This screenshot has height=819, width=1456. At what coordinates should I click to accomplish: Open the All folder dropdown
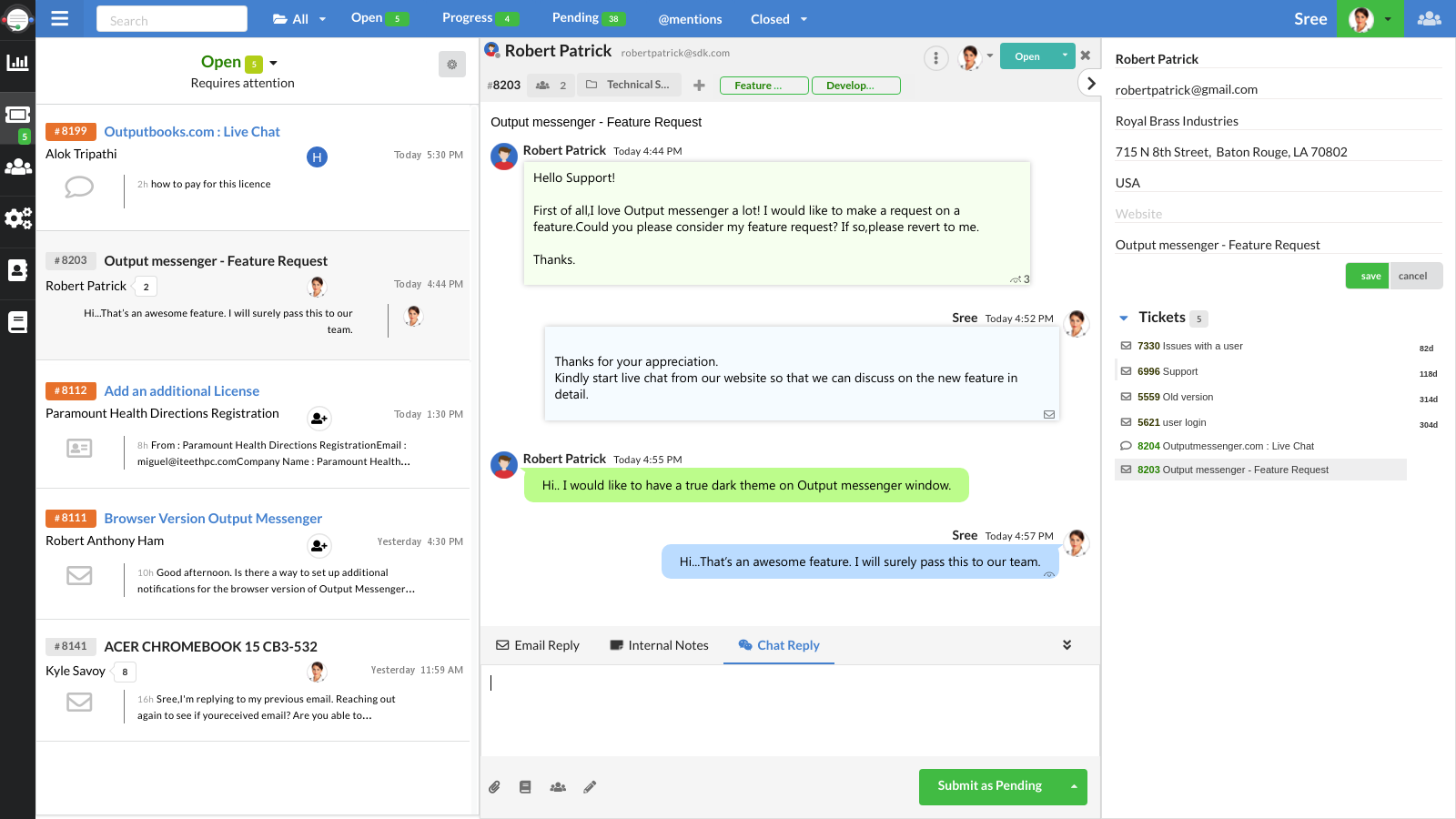coord(299,19)
